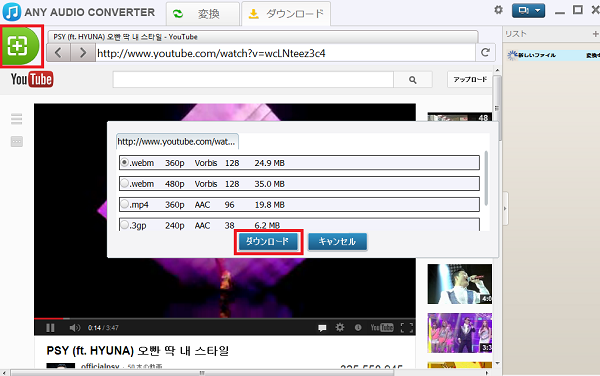Click the URL address field
This screenshot has width=600, height=376.
point(285,53)
